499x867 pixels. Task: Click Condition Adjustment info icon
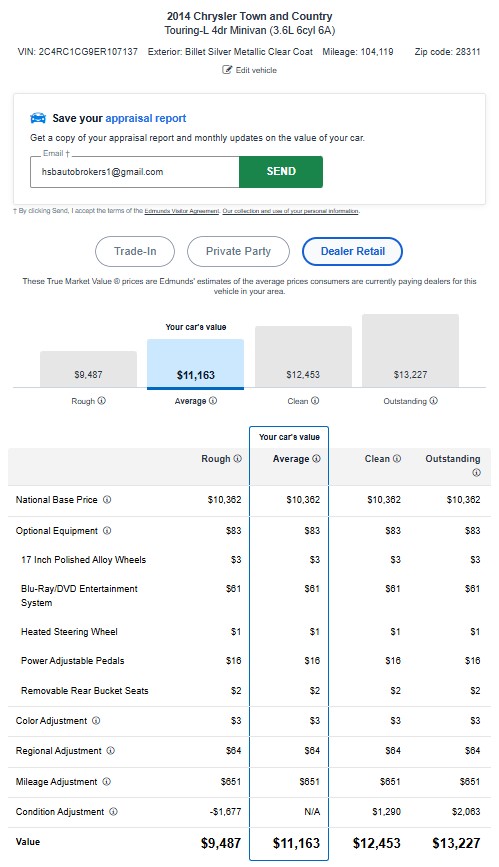coord(113,811)
